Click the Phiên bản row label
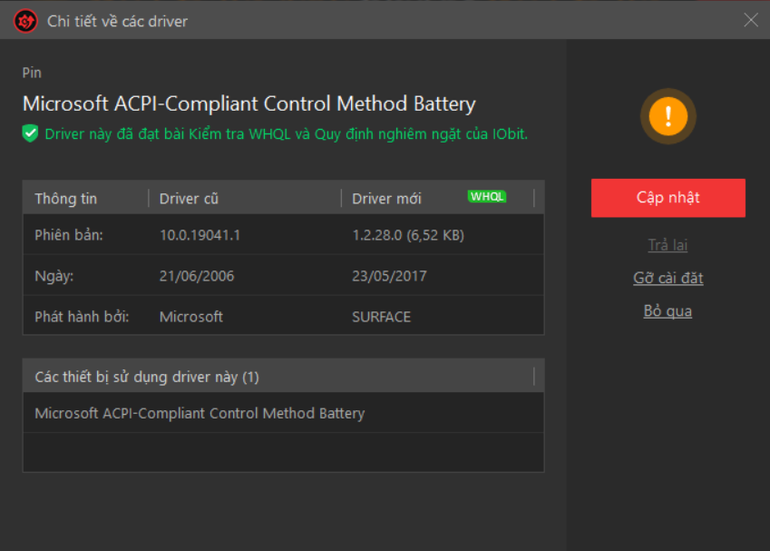Screen dimensions: 770x551 pyautogui.click(x=69, y=235)
